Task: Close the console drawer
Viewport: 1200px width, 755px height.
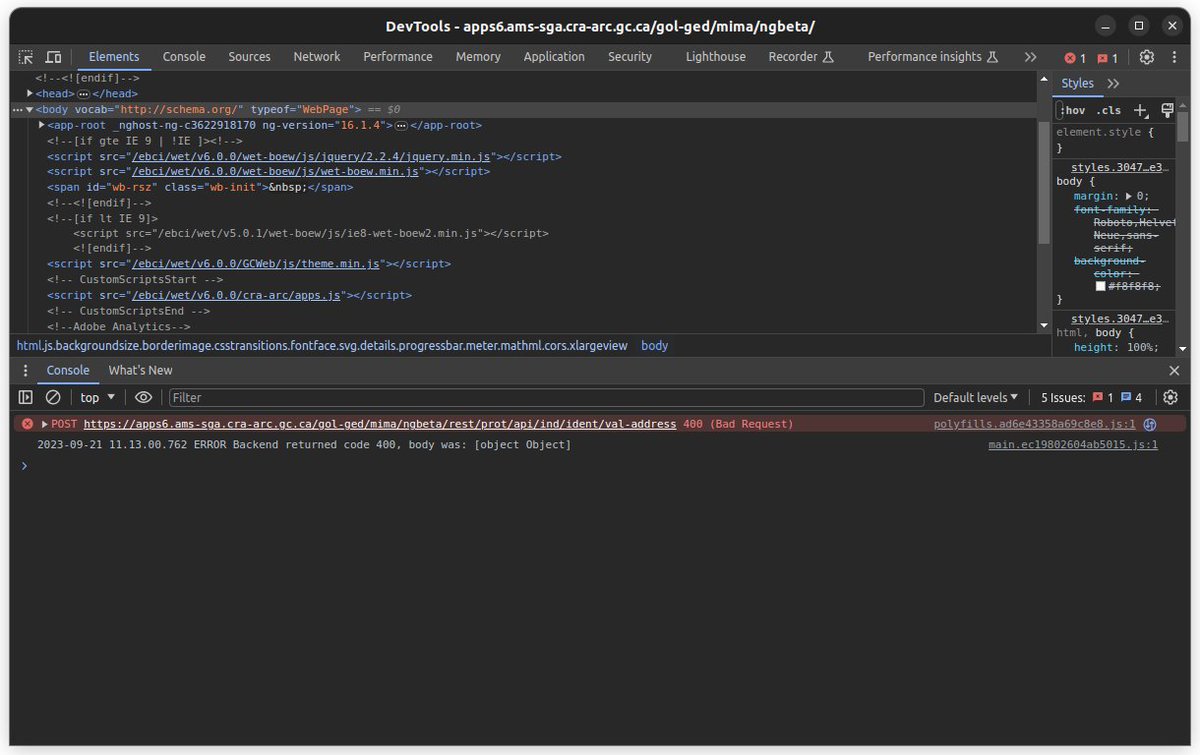Action: (x=1174, y=370)
